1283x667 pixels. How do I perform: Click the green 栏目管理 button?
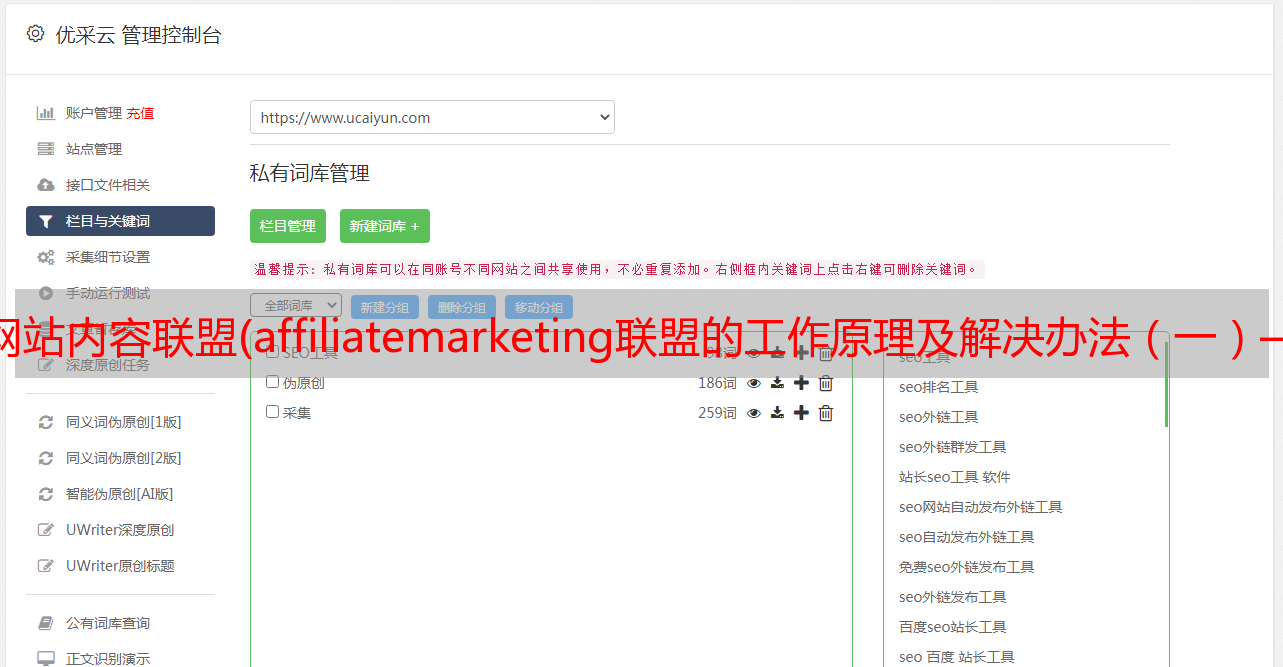288,226
